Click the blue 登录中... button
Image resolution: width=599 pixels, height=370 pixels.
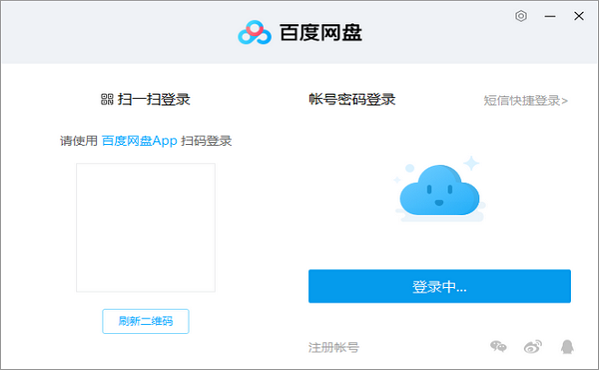click(x=439, y=286)
